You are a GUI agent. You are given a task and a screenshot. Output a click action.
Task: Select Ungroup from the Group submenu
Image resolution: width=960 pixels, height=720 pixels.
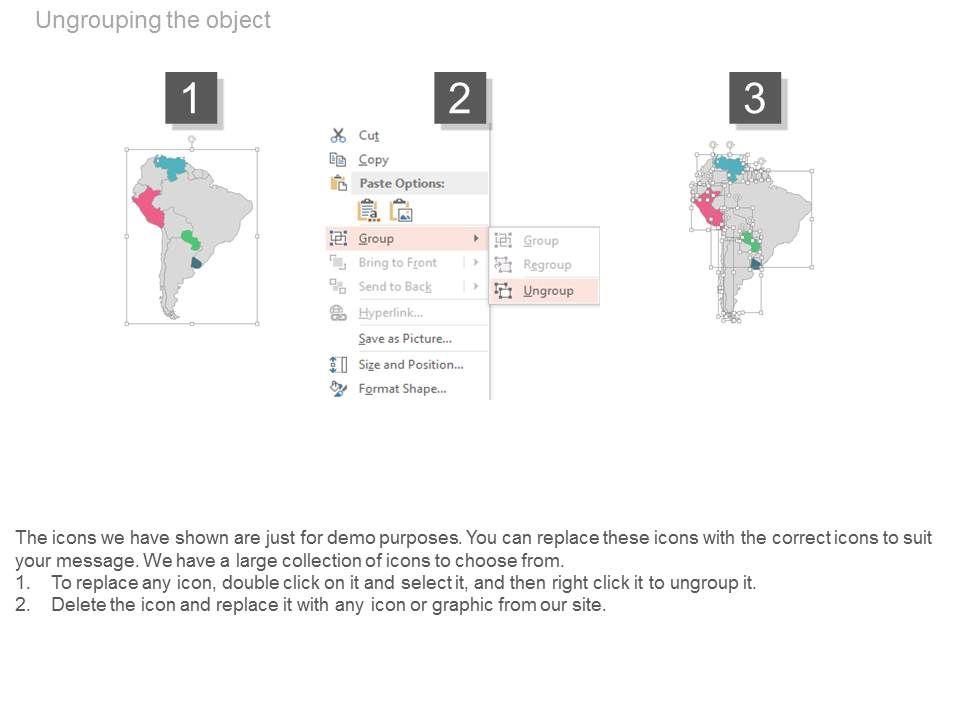[548, 290]
